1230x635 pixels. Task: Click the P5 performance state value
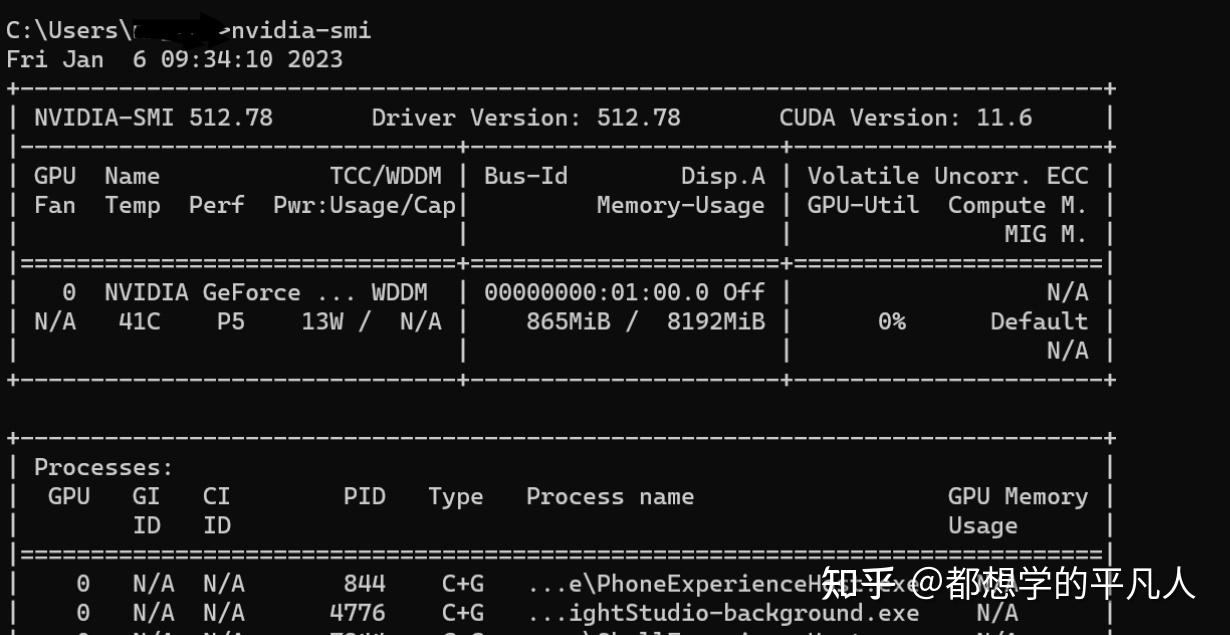coord(230,322)
